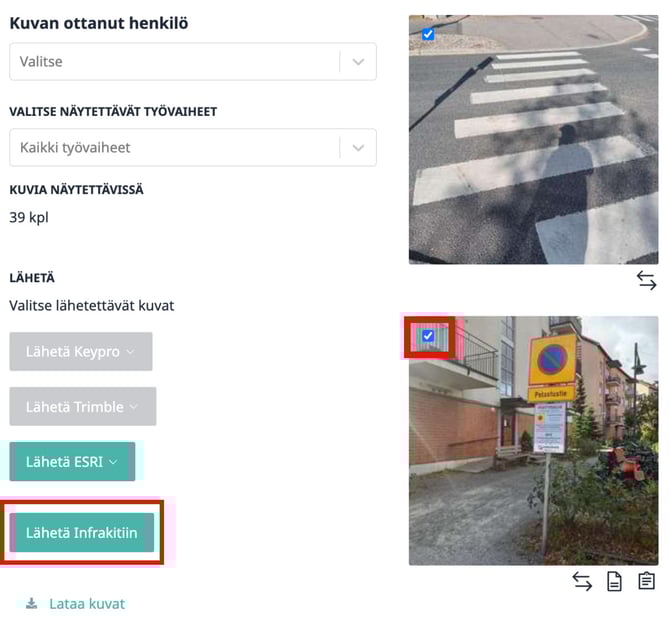Click chevron on Lähetä Trimble button
Viewport: 670px width, 624px height.
click(134, 407)
